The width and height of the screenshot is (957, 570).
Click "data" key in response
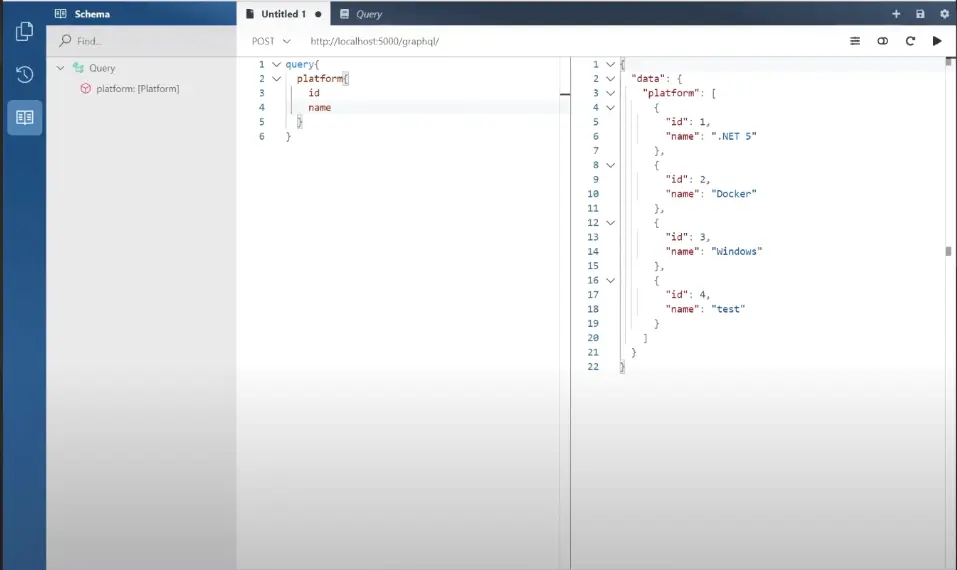(648, 79)
